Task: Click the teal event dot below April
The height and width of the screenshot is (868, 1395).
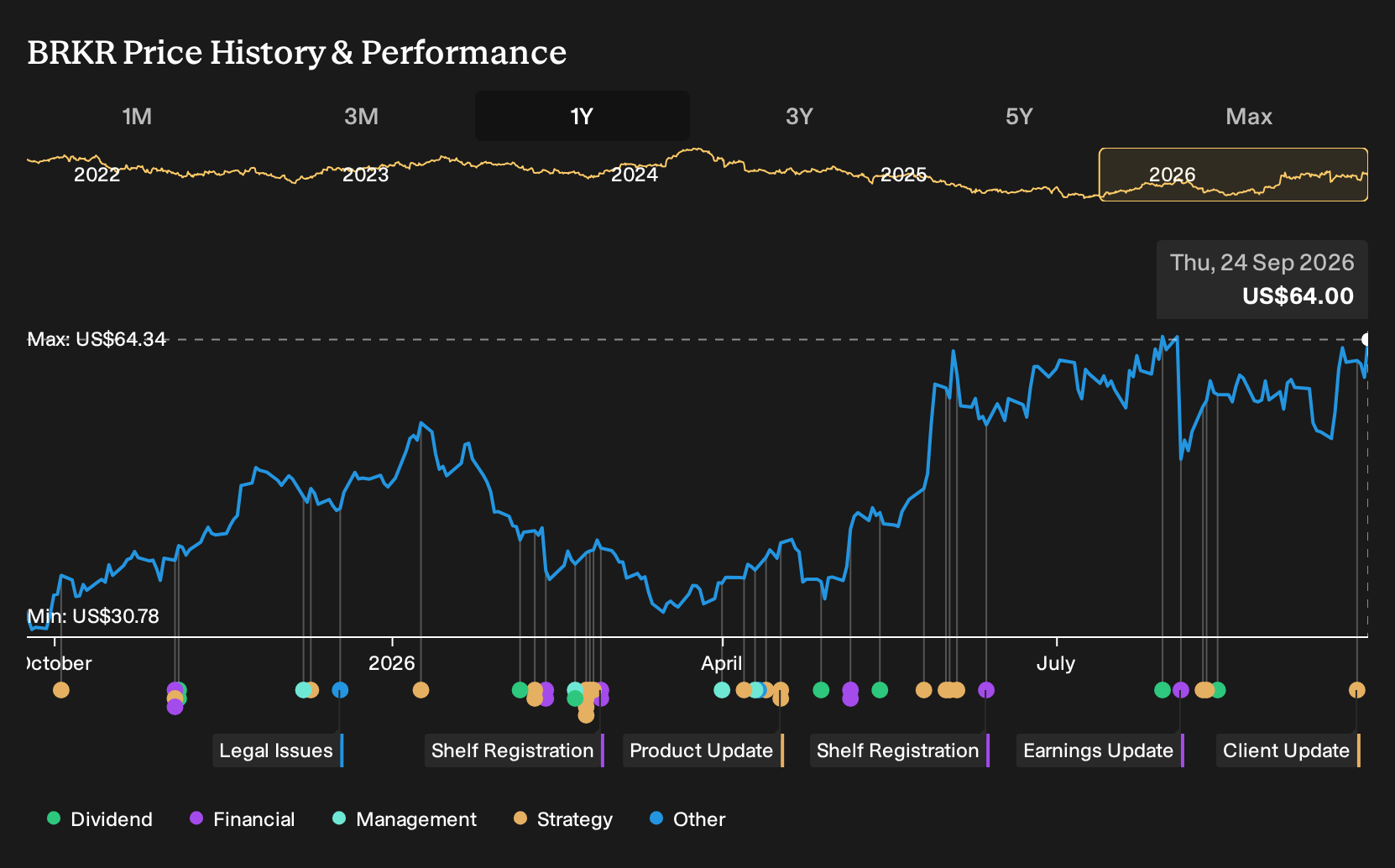Action: (722, 690)
